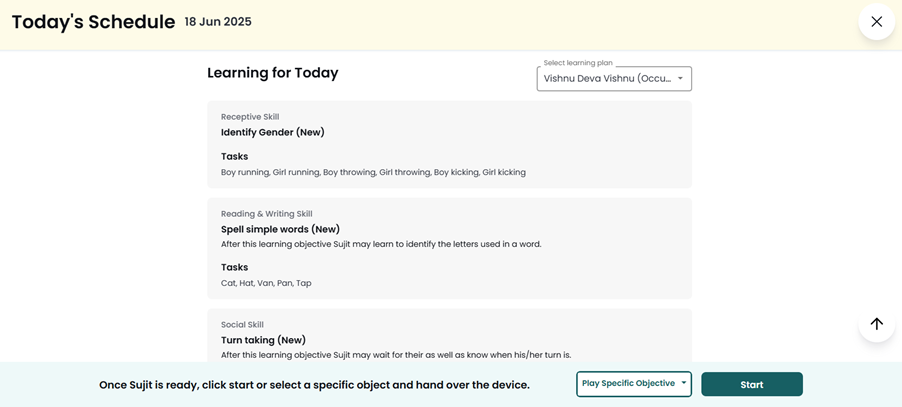This screenshot has height=407, width=902.
Task: Click the 18 Jun 2025 date label
Action: (217, 22)
